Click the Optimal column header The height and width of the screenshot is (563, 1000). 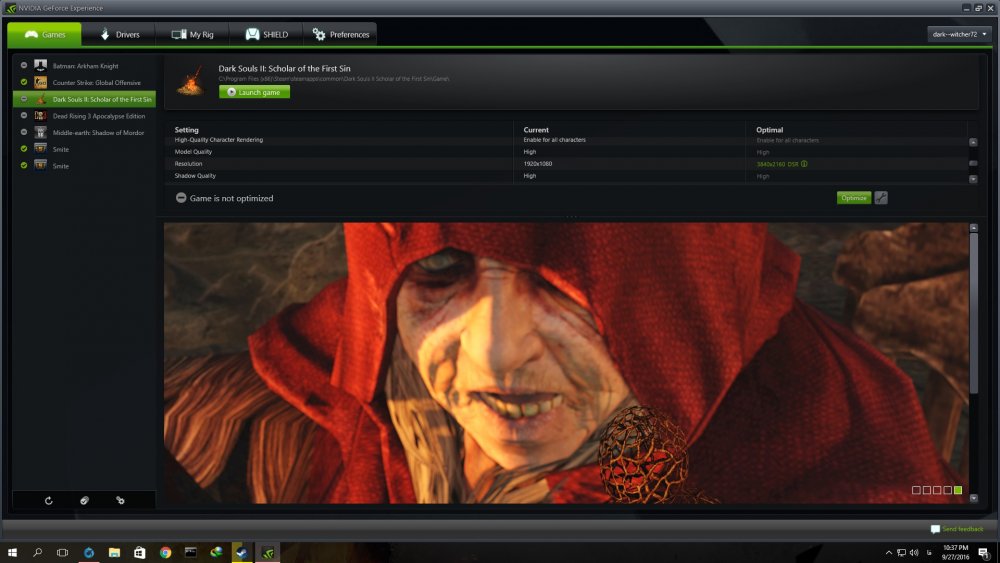click(x=769, y=129)
